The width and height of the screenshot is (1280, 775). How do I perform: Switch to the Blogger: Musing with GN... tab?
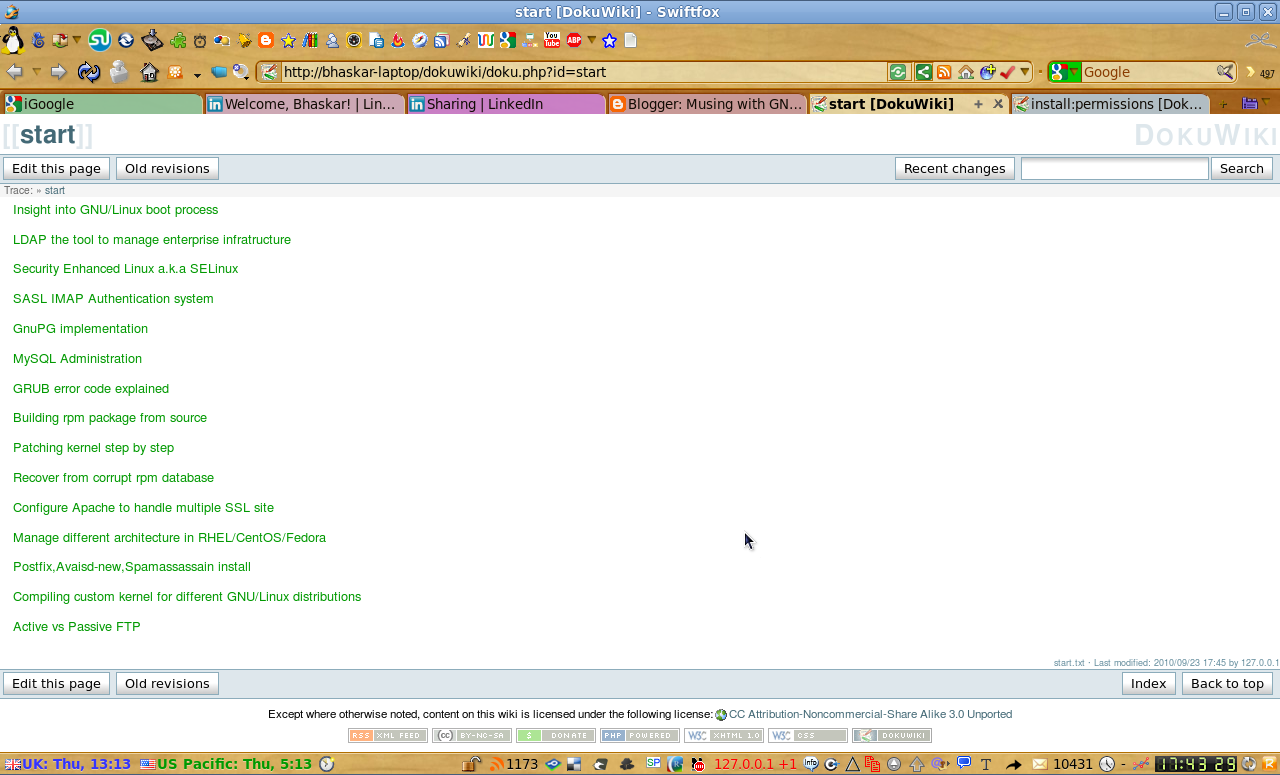(707, 104)
